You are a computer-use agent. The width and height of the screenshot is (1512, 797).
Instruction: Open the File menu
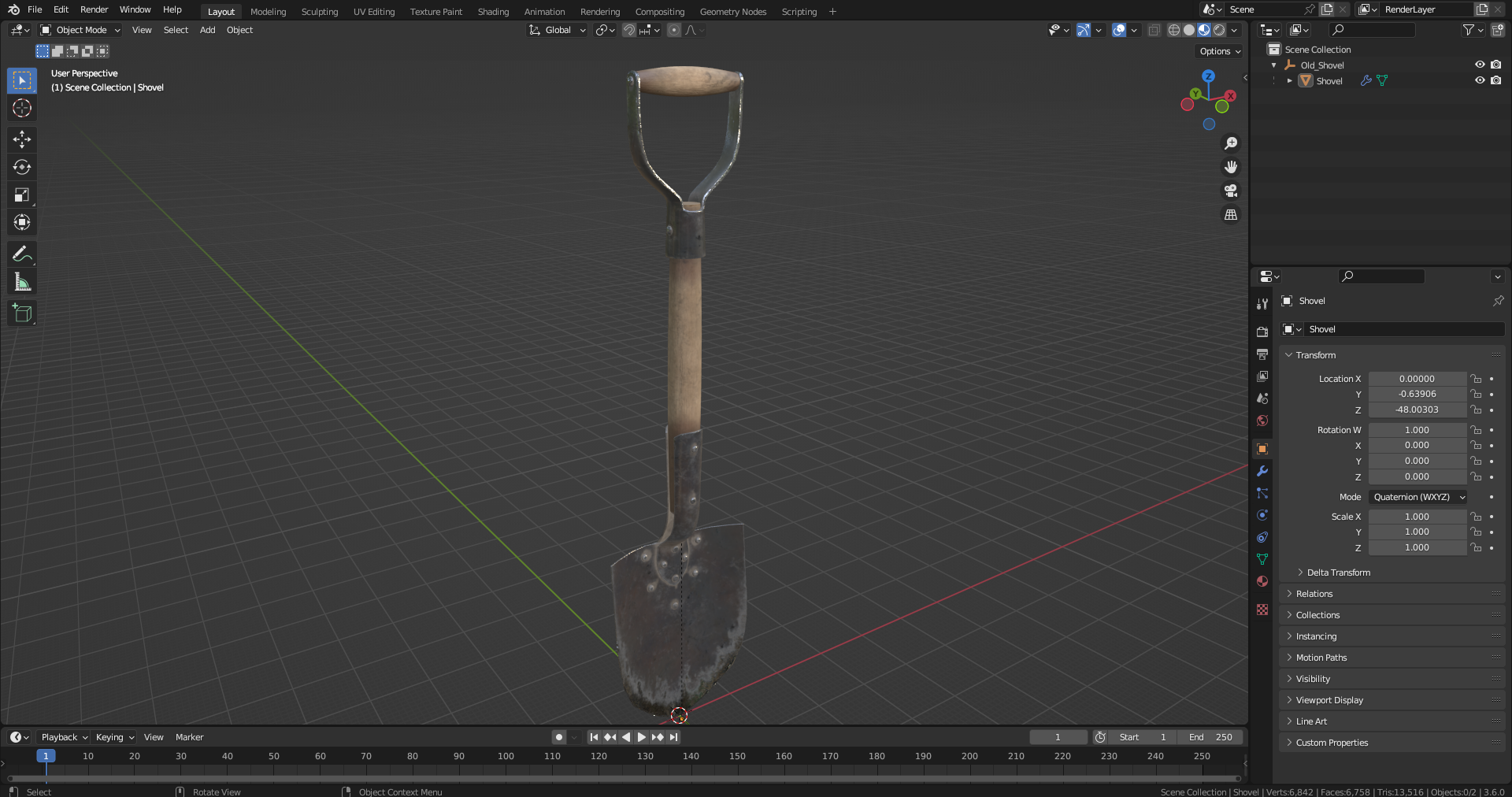click(35, 9)
